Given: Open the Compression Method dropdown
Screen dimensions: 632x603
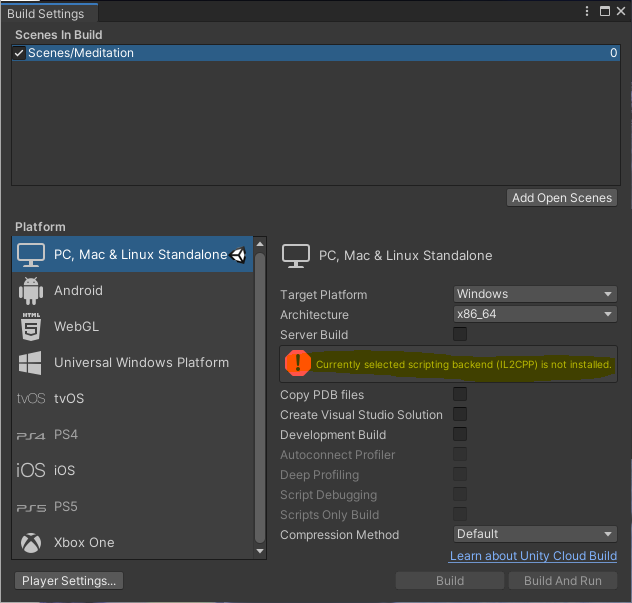Looking at the screenshot, I should [x=535, y=534].
